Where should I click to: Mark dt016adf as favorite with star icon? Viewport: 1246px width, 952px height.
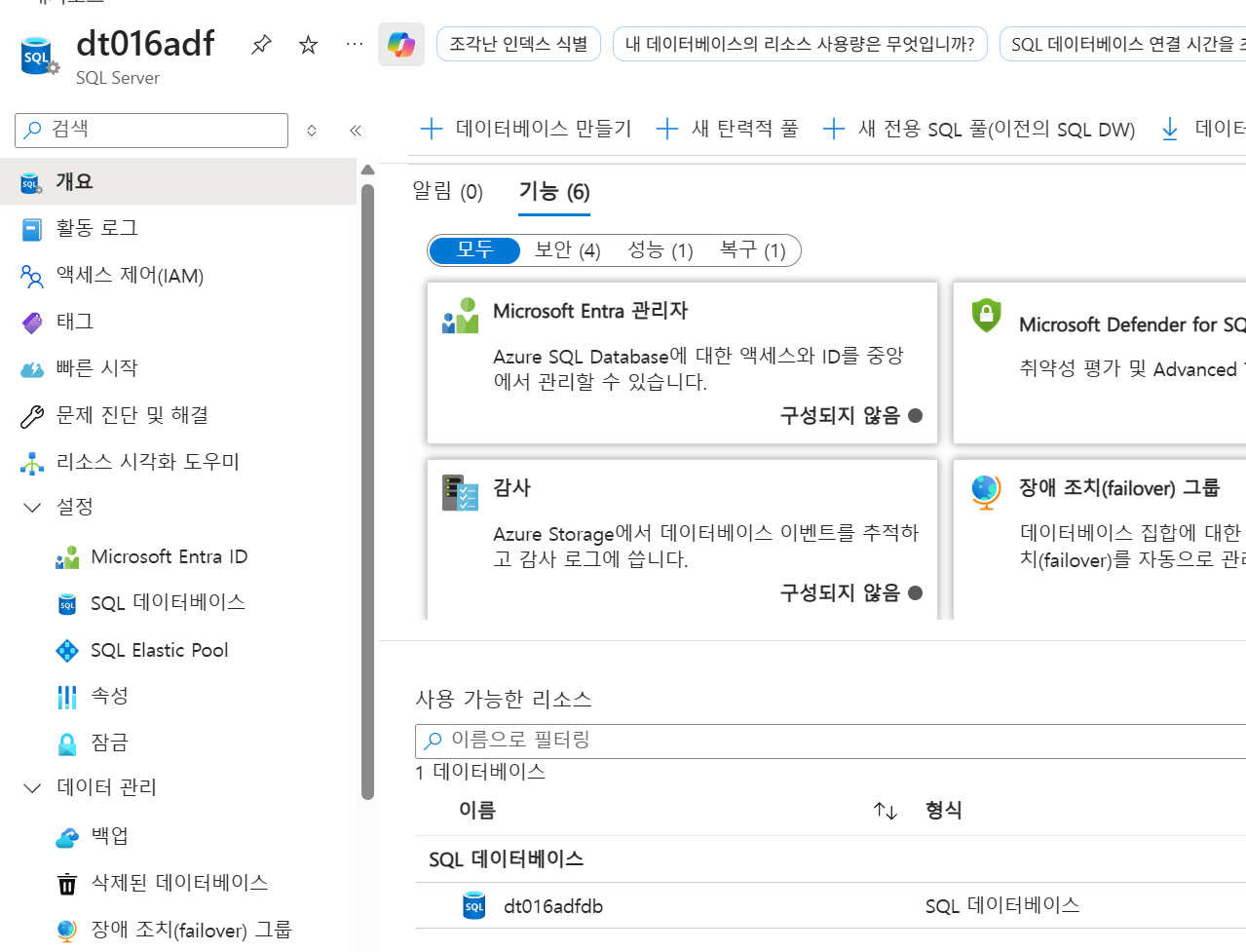pos(308,45)
